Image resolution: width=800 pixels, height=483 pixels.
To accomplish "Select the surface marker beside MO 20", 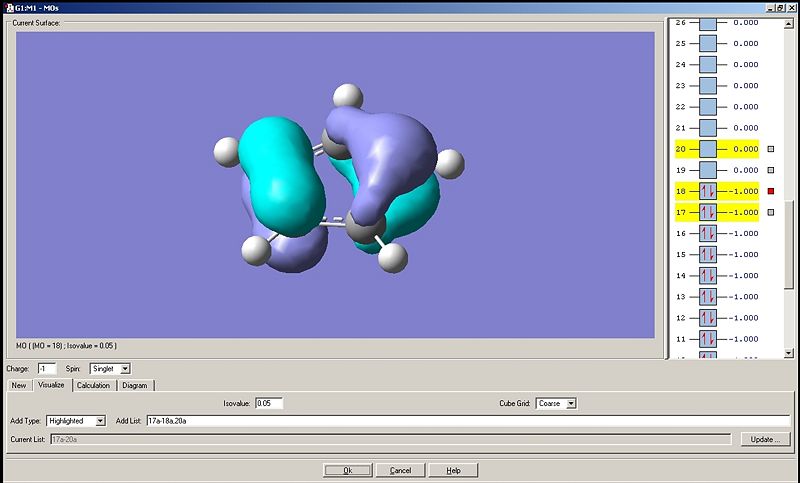I will tap(771, 149).
